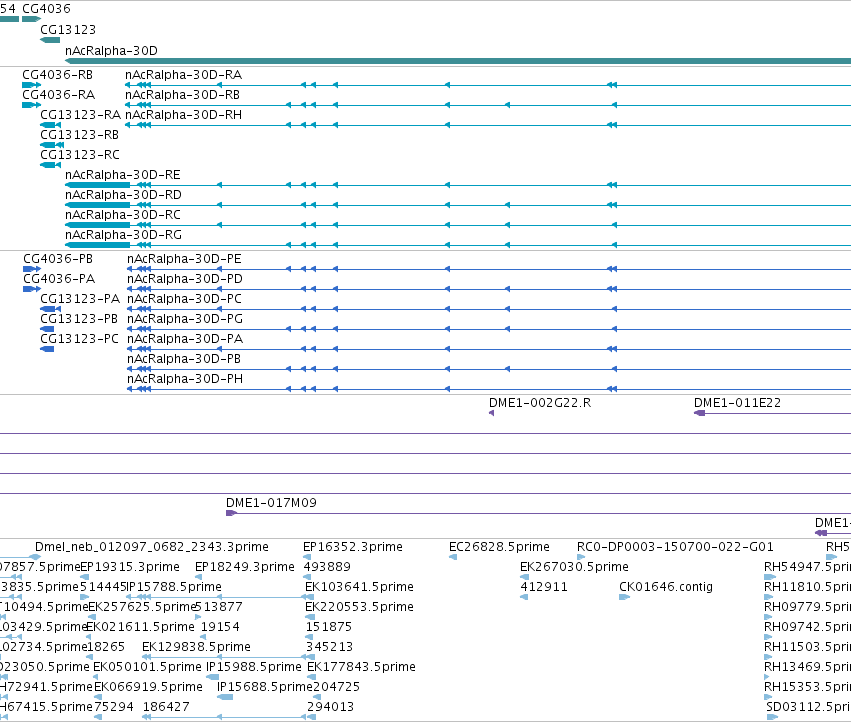851x722 pixels.
Task: Click the DME1-002G22.R arrow glyph
Action: pos(492,413)
